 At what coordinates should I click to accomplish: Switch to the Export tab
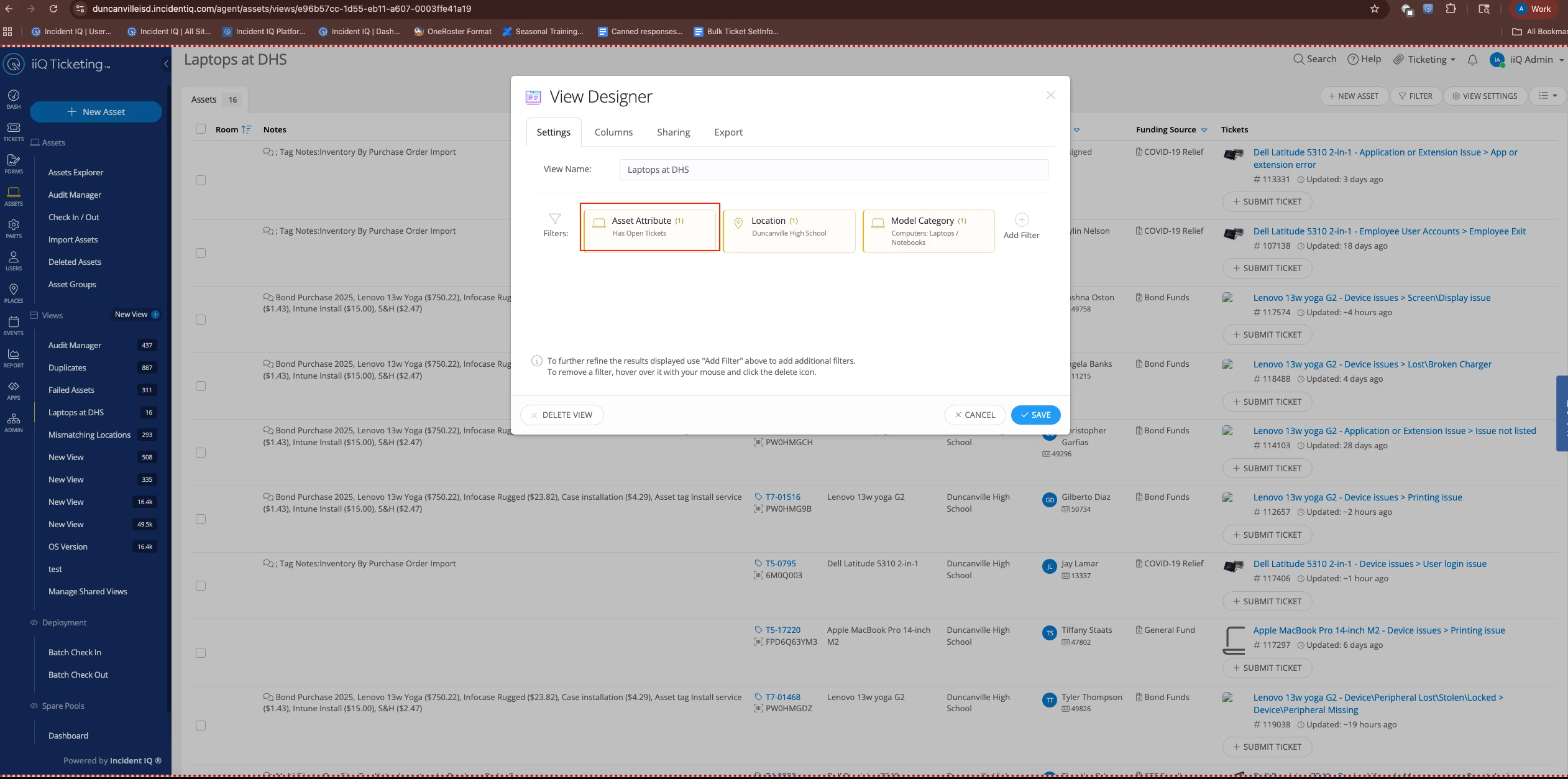click(x=728, y=132)
